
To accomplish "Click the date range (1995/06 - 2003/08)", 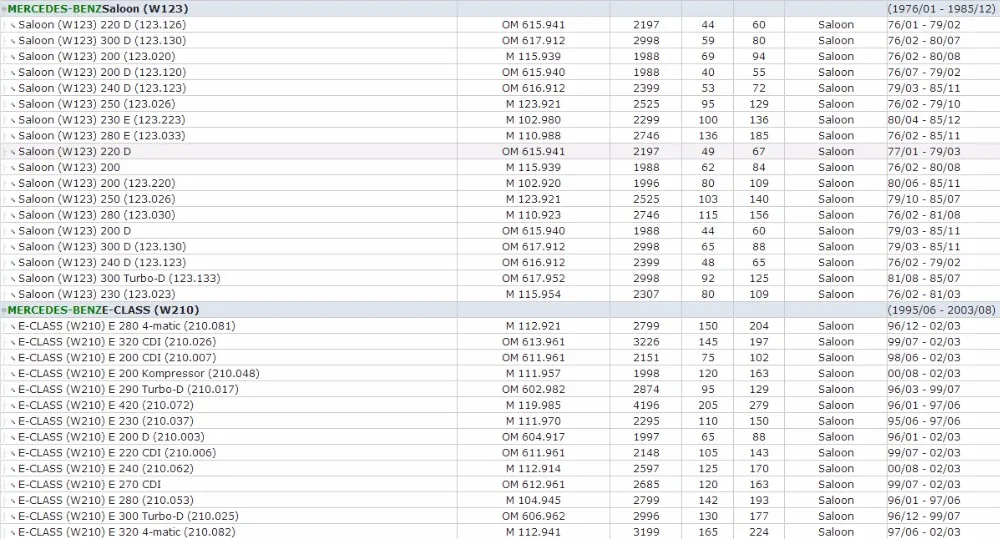I will 941,310.
